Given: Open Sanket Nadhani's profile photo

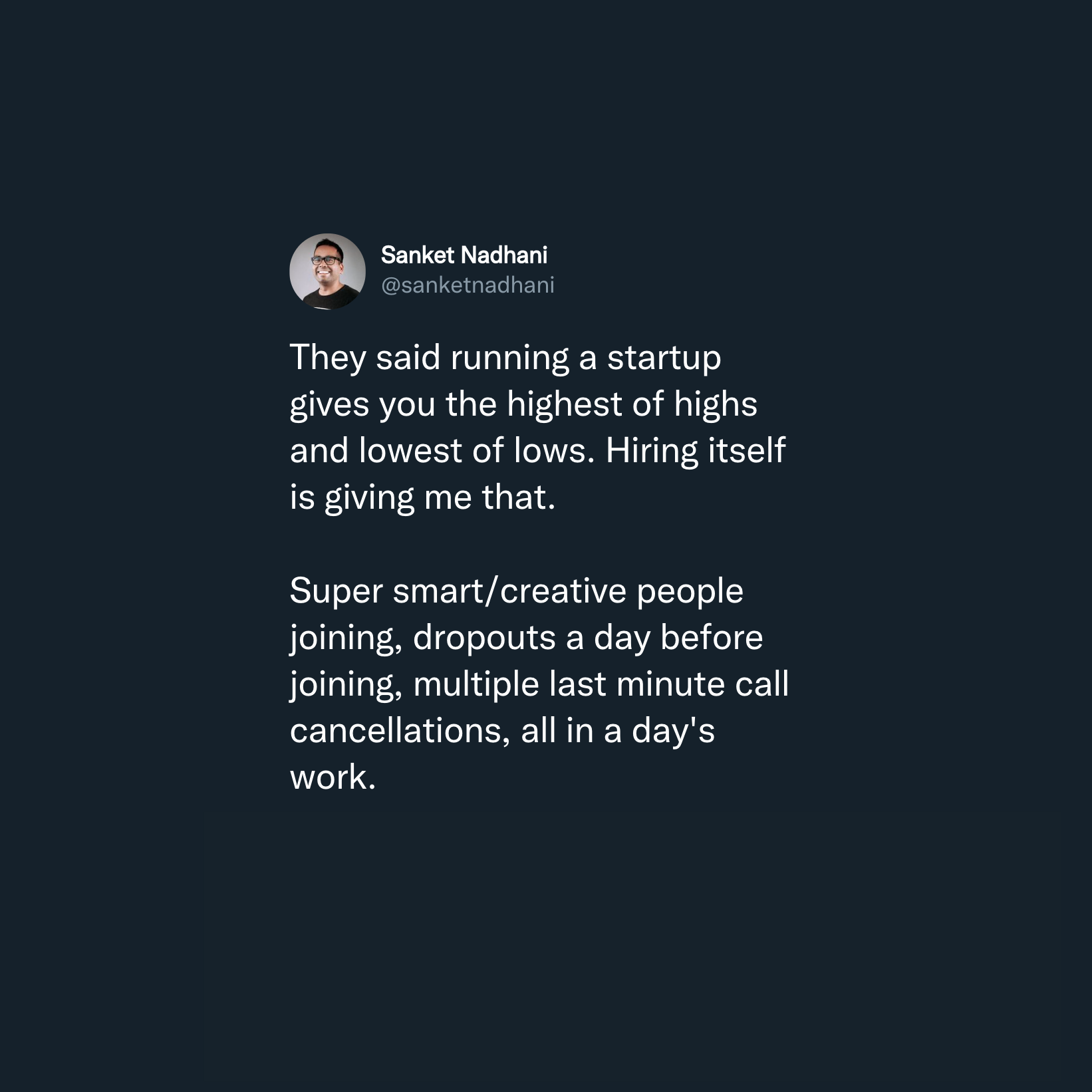Looking at the screenshot, I should [x=327, y=271].
